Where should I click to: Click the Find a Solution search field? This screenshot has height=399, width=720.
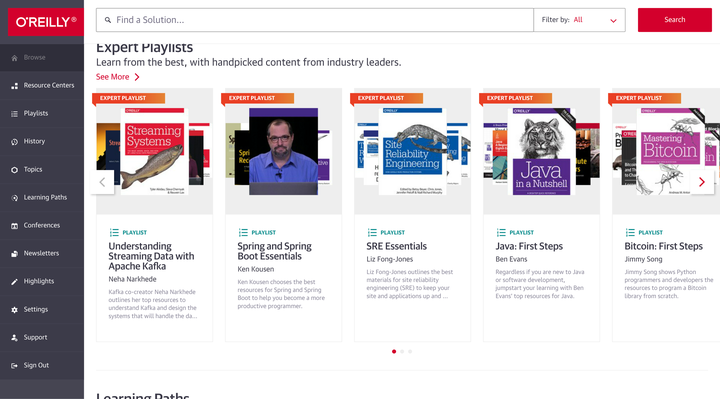point(315,20)
